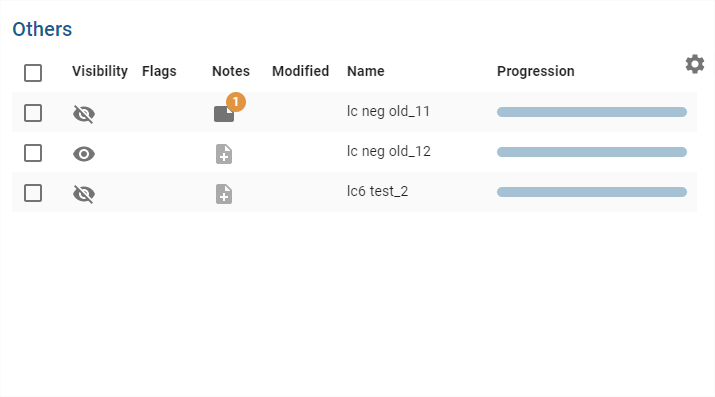
Task: Click the Notes column header
Action: (231, 71)
